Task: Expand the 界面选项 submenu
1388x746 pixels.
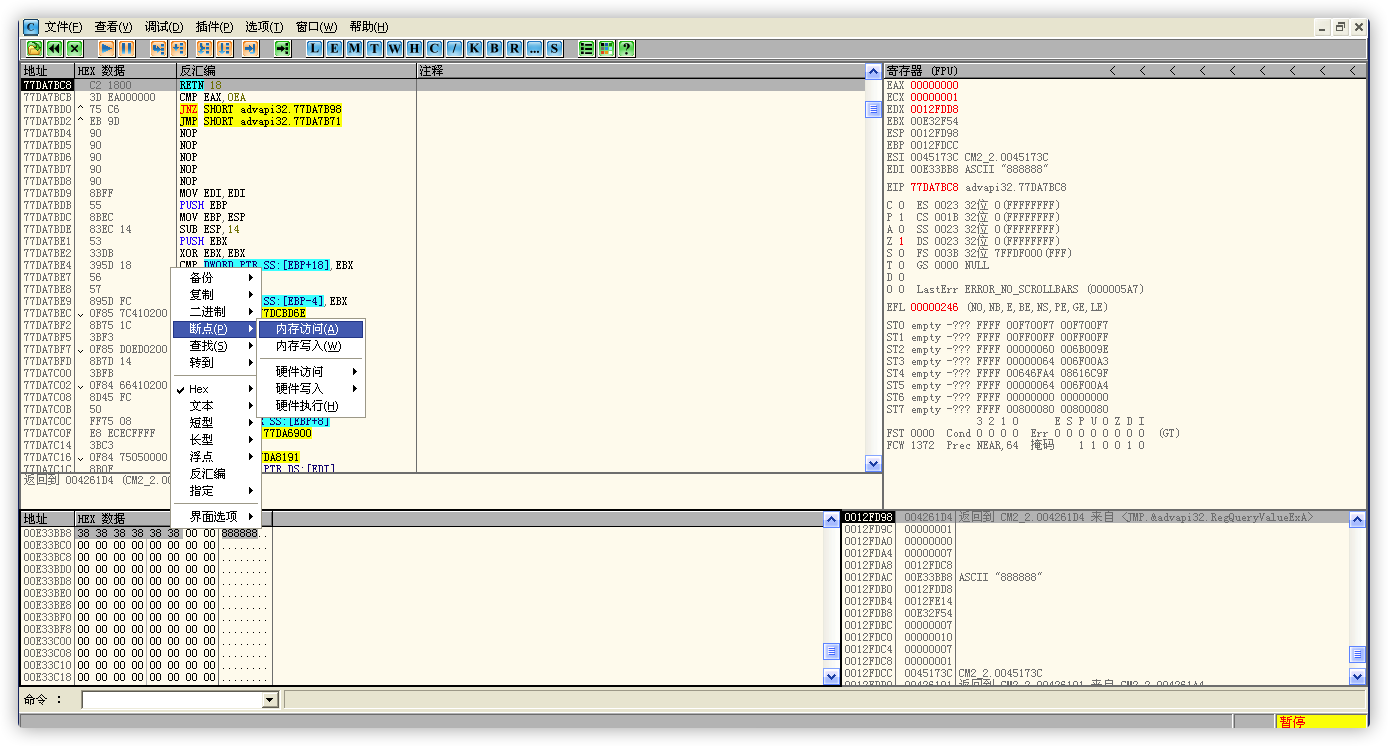Action: point(215,516)
